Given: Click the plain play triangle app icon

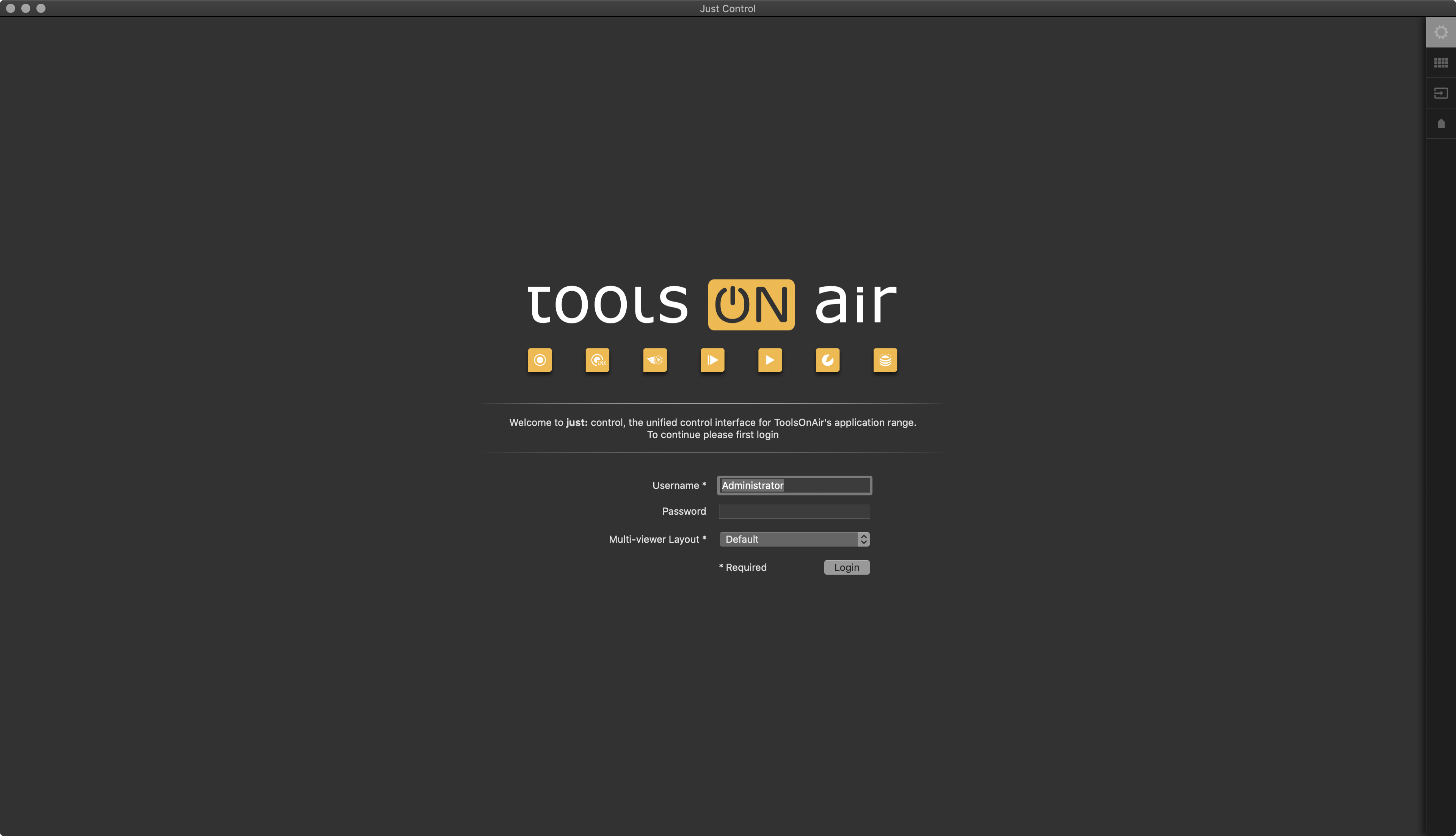Looking at the screenshot, I should [770, 360].
